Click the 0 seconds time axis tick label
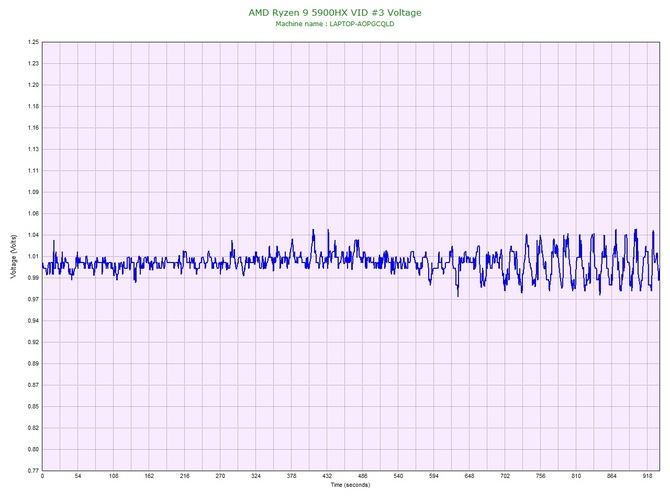 click(x=42, y=476)
